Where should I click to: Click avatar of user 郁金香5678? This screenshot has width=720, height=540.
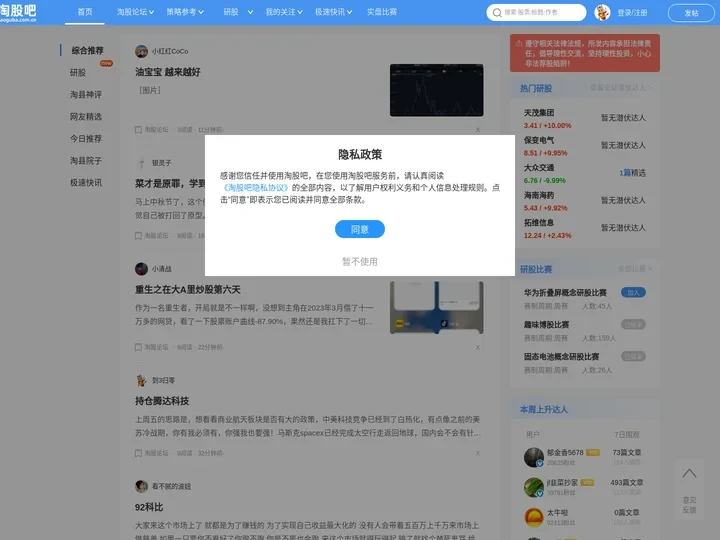coord(534,457)
